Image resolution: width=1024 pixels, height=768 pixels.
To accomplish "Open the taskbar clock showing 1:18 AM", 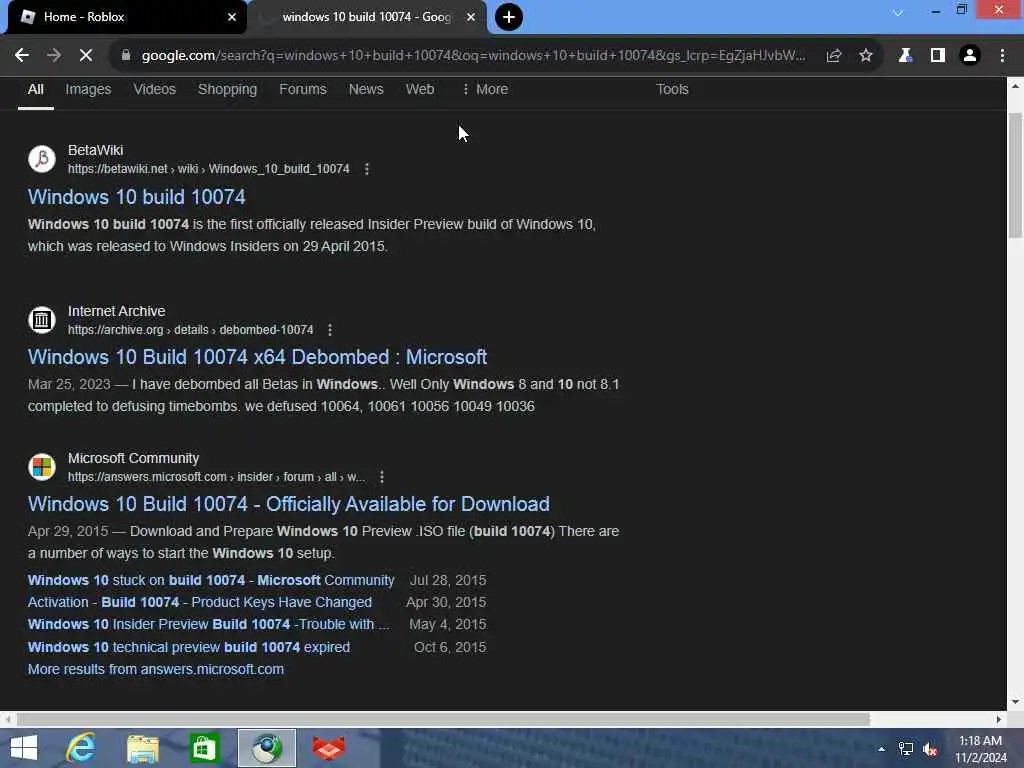I will 980,749.
